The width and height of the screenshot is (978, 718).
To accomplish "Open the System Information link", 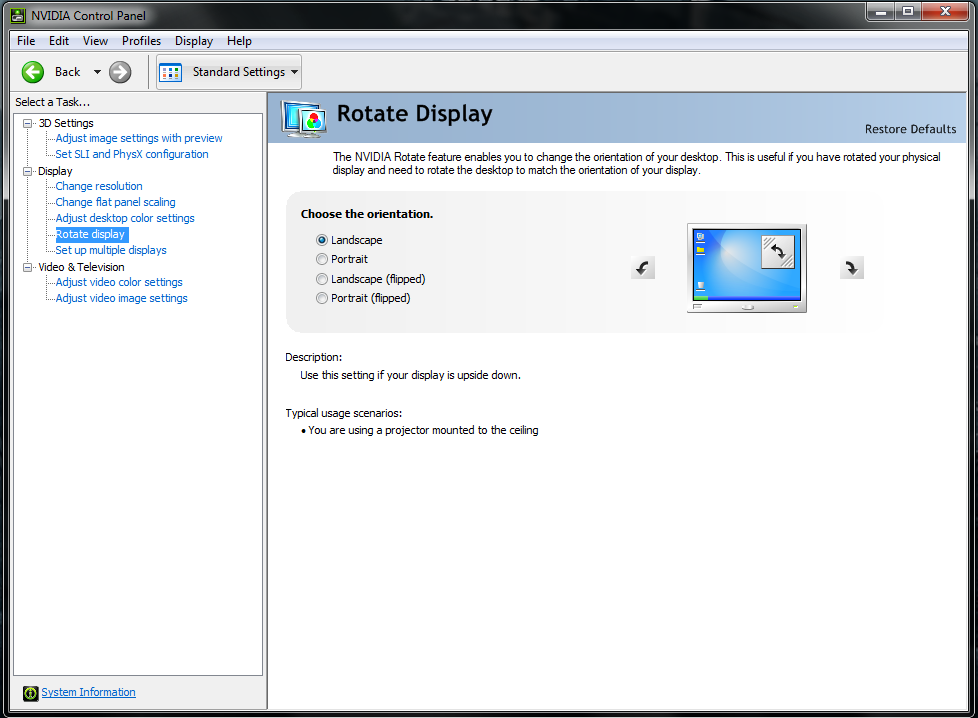I will pos(89,692).
